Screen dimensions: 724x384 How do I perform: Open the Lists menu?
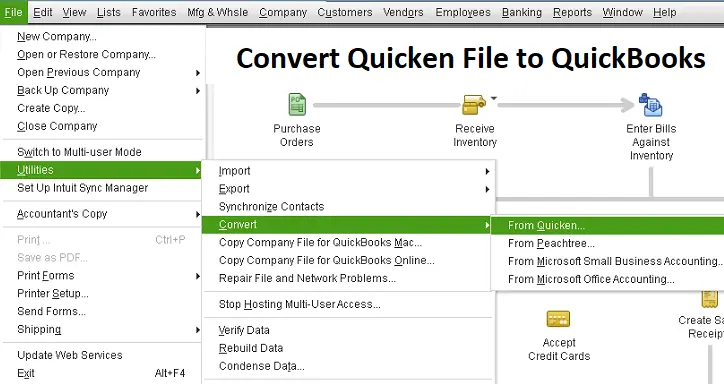pyautogui.click(x=109, y=12)
